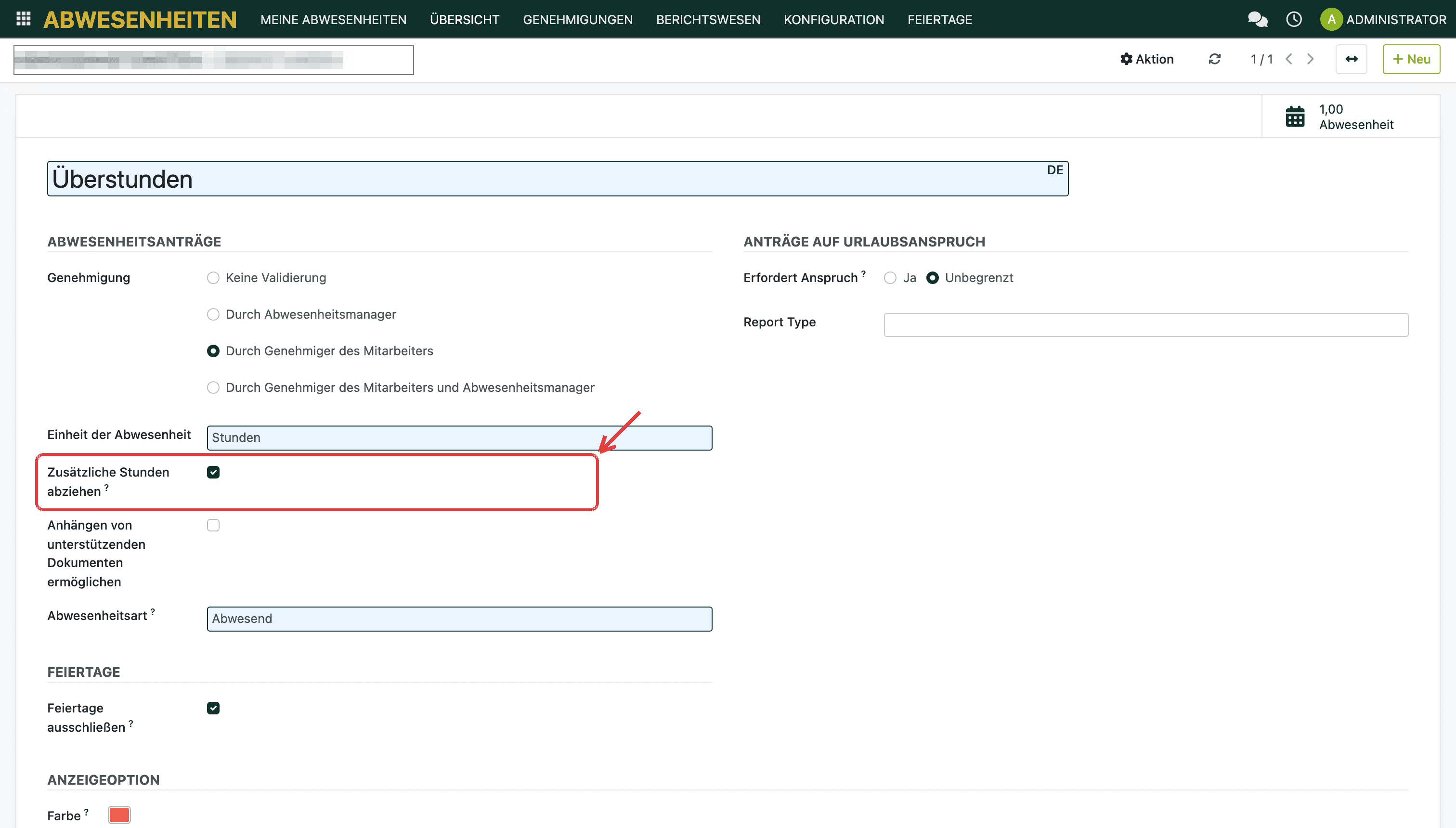1456x828 pixels.
Task: Click the red Farbe color swatch
Action: click(119, 815)
